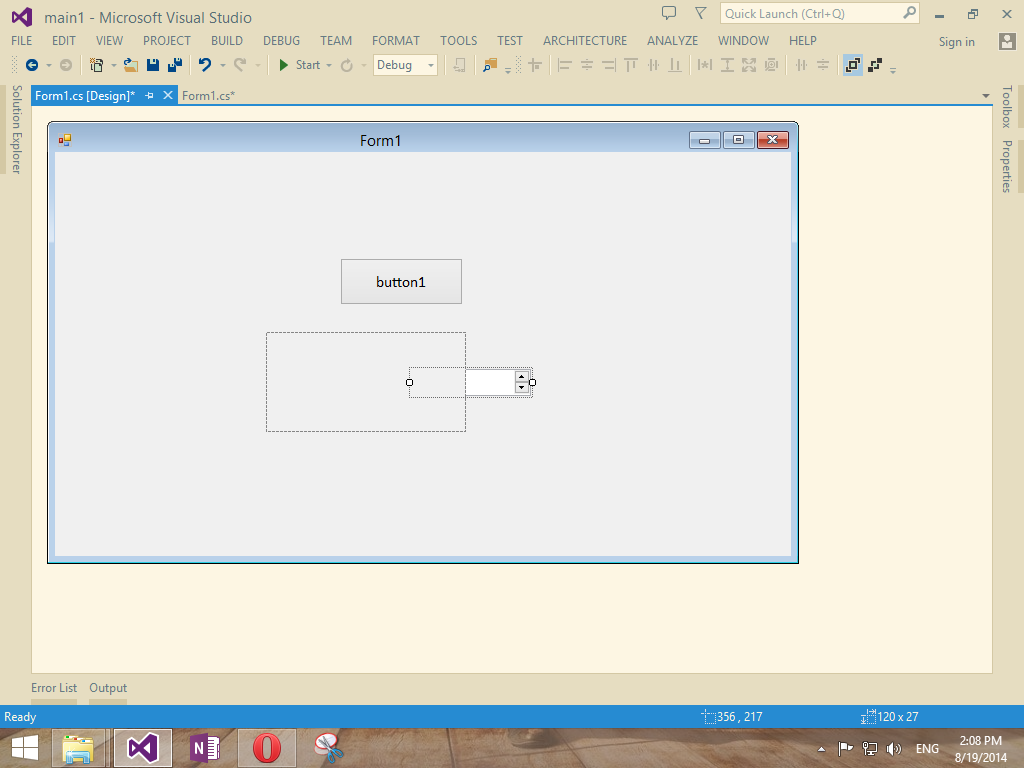
Task: Open the Error List panel tab
Action: tap(54, 688)
